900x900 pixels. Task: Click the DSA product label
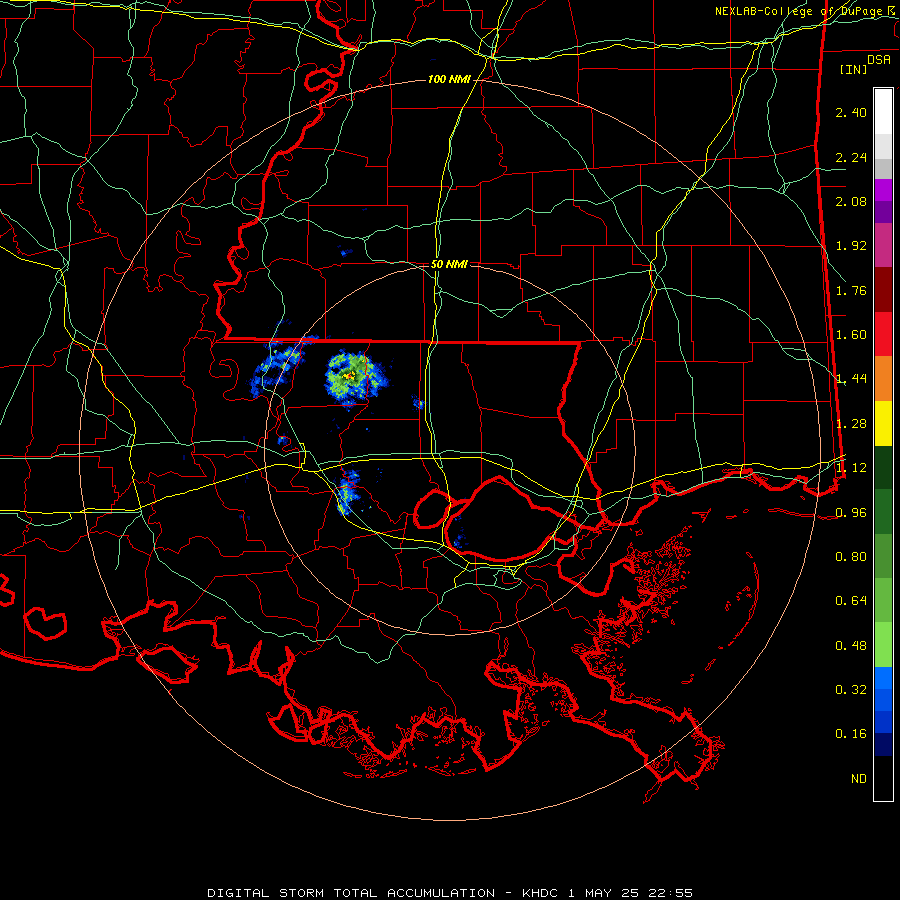pos(879,60)
